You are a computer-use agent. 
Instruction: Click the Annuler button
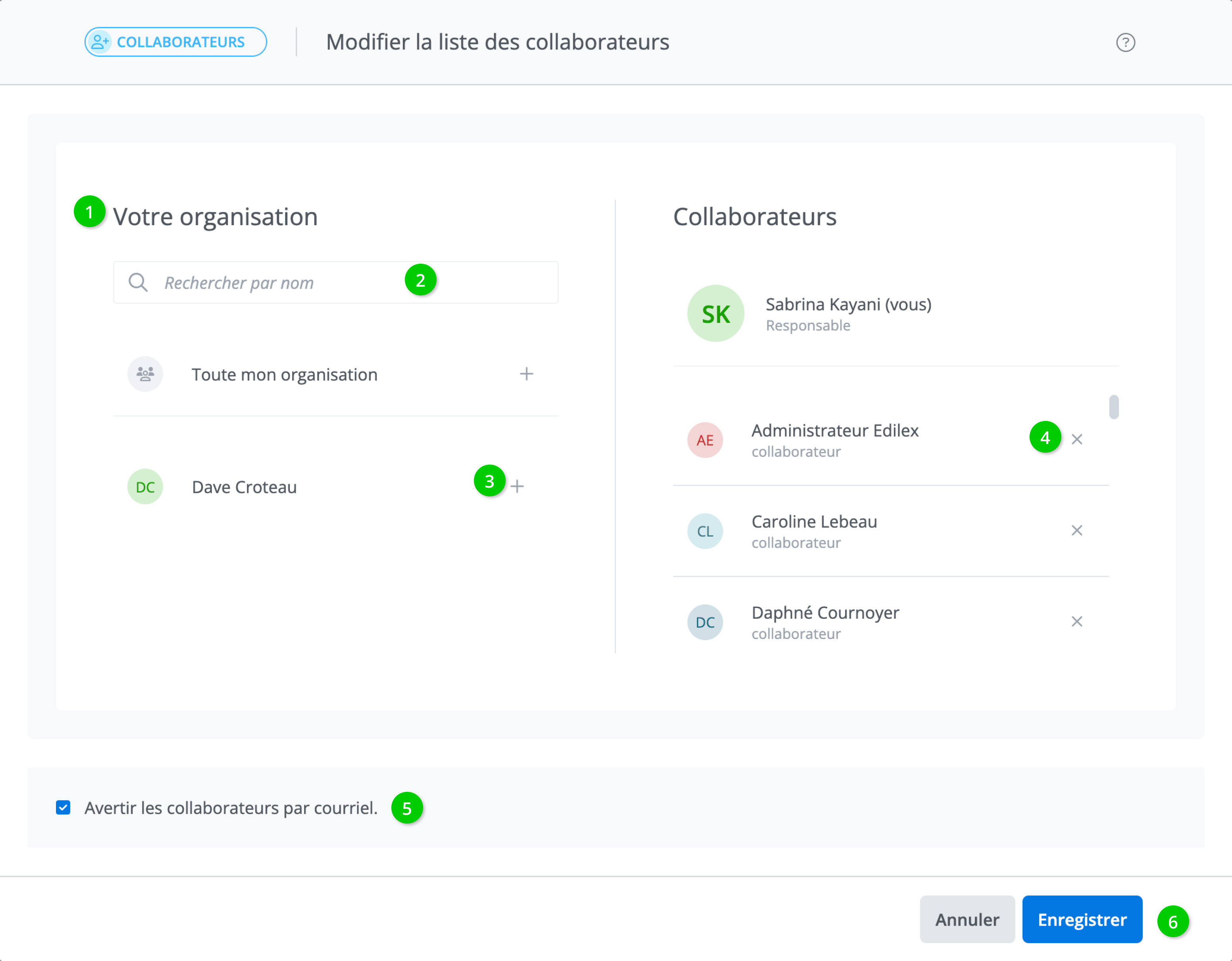click(x=966, y=919)
